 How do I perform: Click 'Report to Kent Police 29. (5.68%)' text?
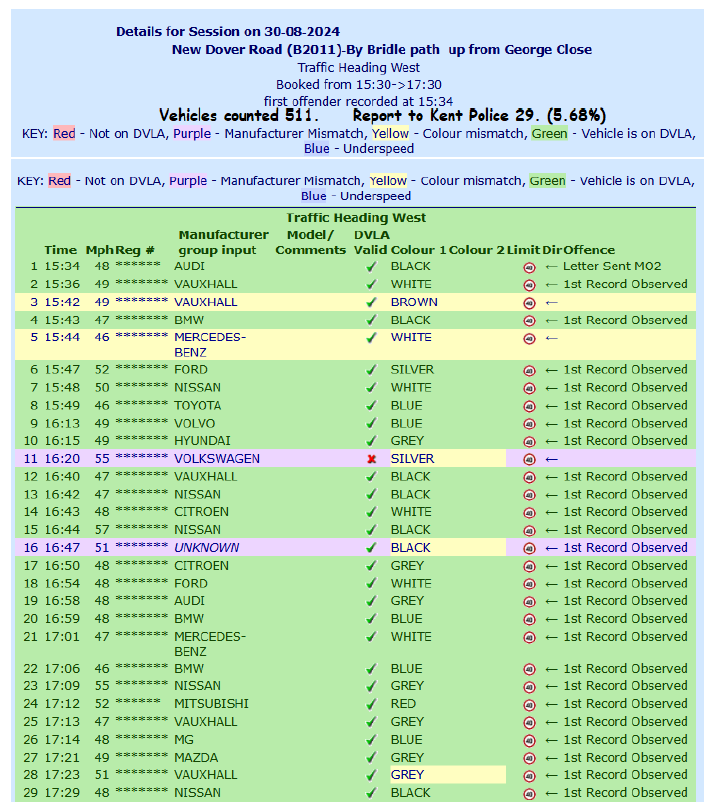tap(479, 115)
